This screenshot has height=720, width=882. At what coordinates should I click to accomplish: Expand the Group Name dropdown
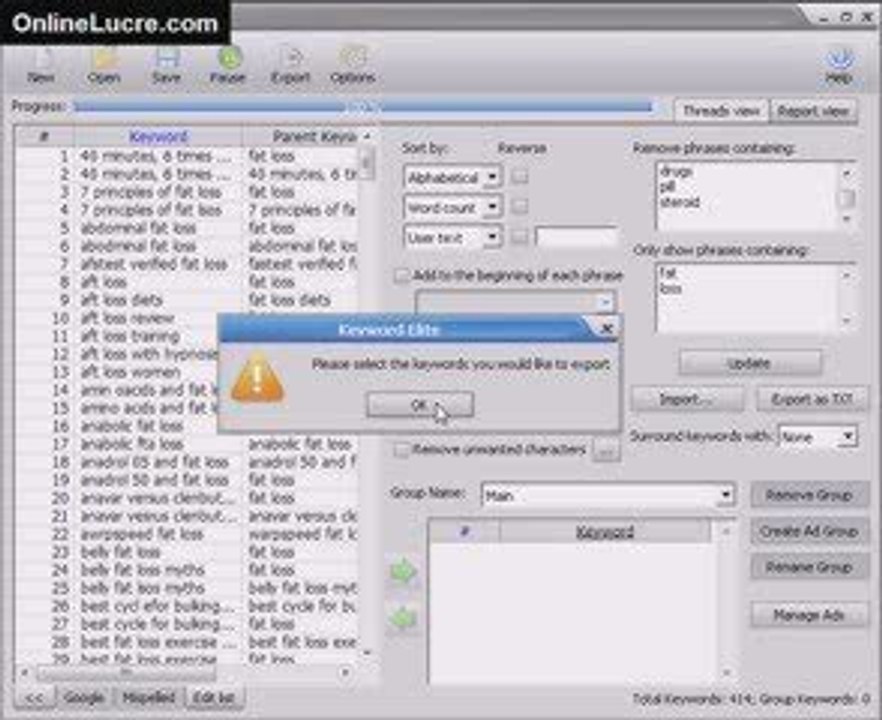(726, 495)
